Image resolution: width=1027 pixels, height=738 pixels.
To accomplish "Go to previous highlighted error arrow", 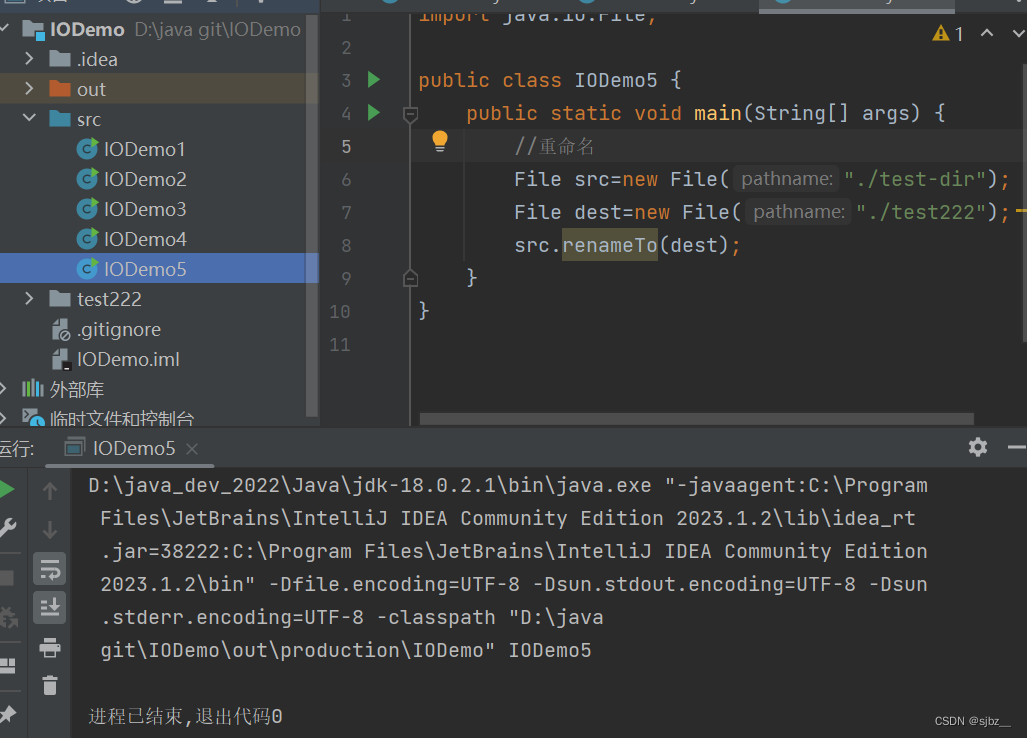I will (986, 33).
